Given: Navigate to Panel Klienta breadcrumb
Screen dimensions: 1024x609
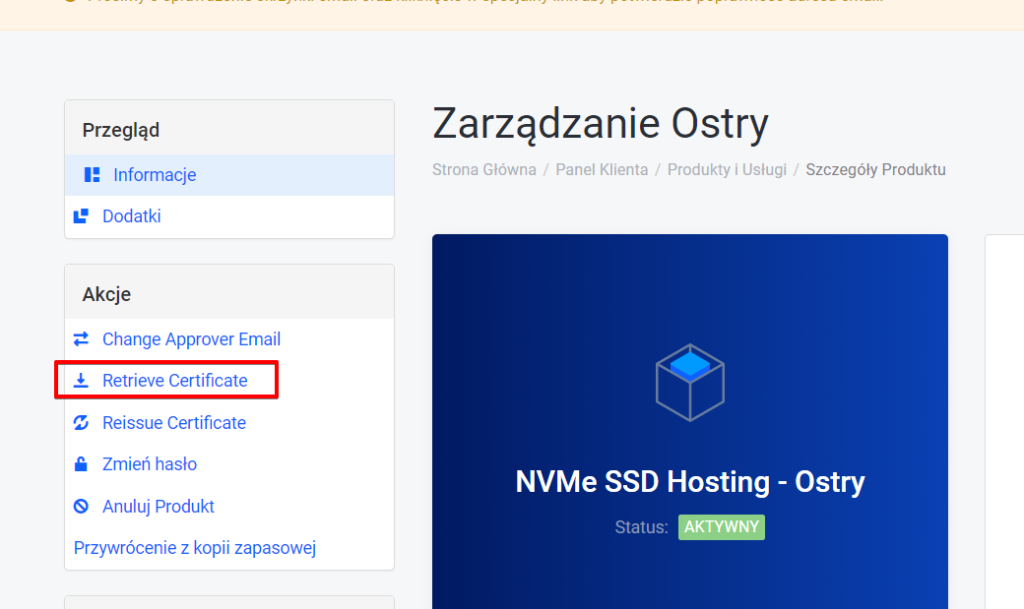Looking at the screenshot, I should (x=601, y=170).
